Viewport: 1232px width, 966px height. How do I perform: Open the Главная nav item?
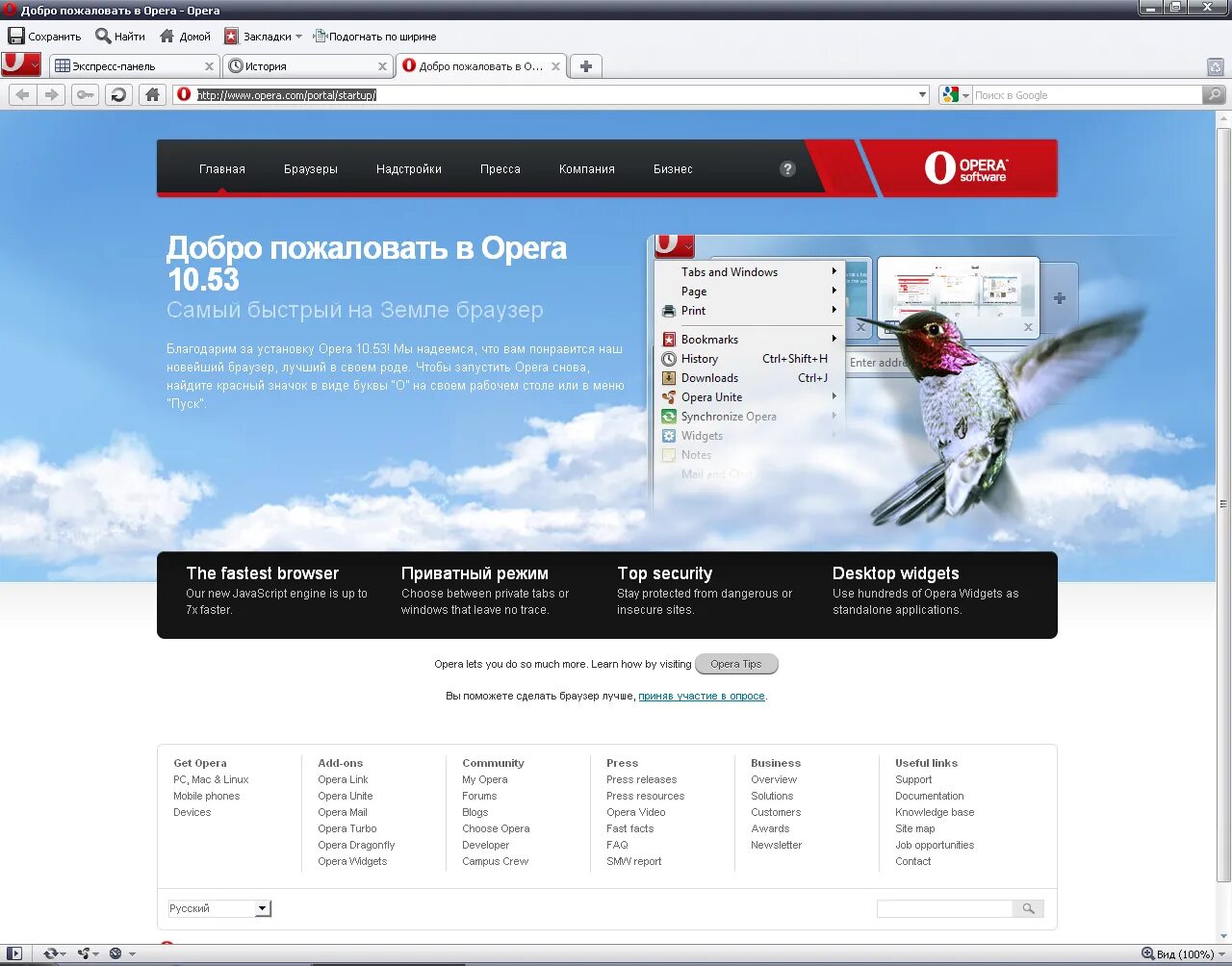pyautogui.click(x=222, y=168)
